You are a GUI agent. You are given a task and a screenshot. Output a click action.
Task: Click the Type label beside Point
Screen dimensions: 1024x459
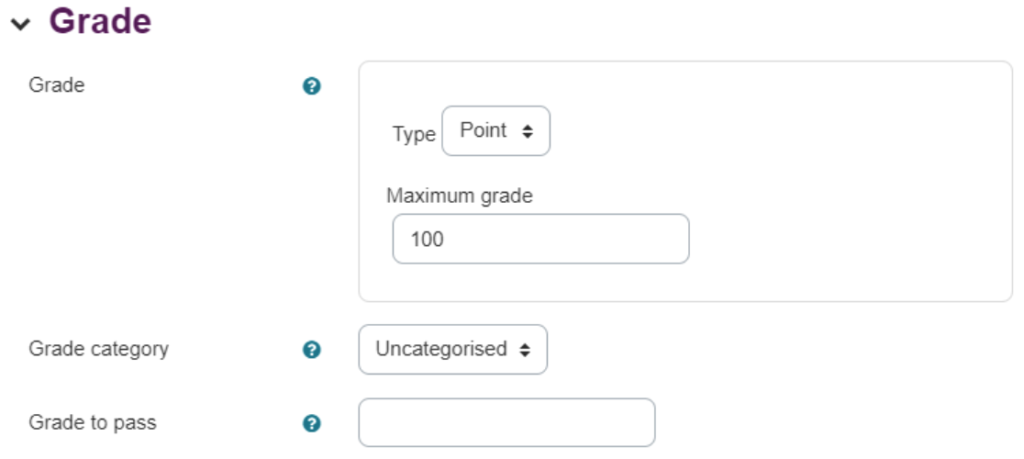414,134
